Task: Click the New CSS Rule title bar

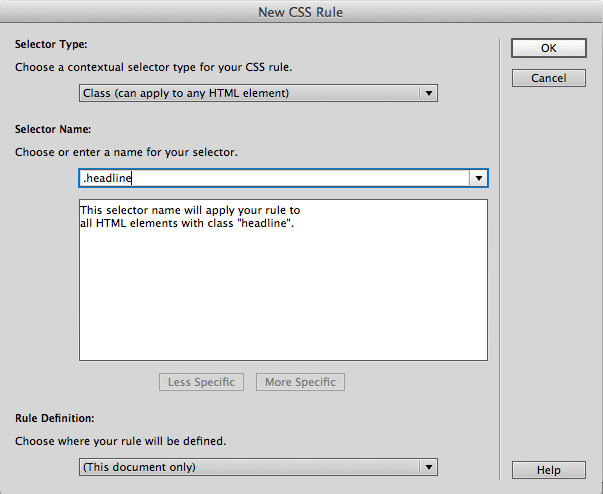Action: (301, 11)
